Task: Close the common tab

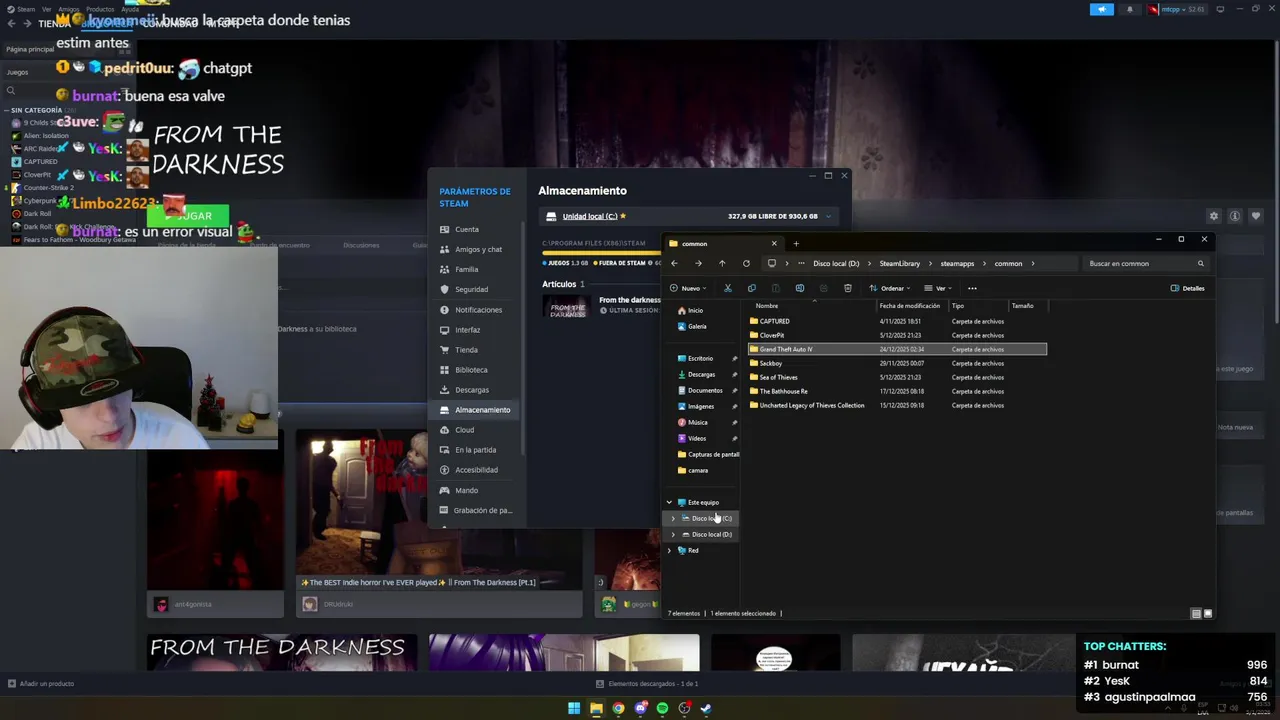Action: (773, 243)
